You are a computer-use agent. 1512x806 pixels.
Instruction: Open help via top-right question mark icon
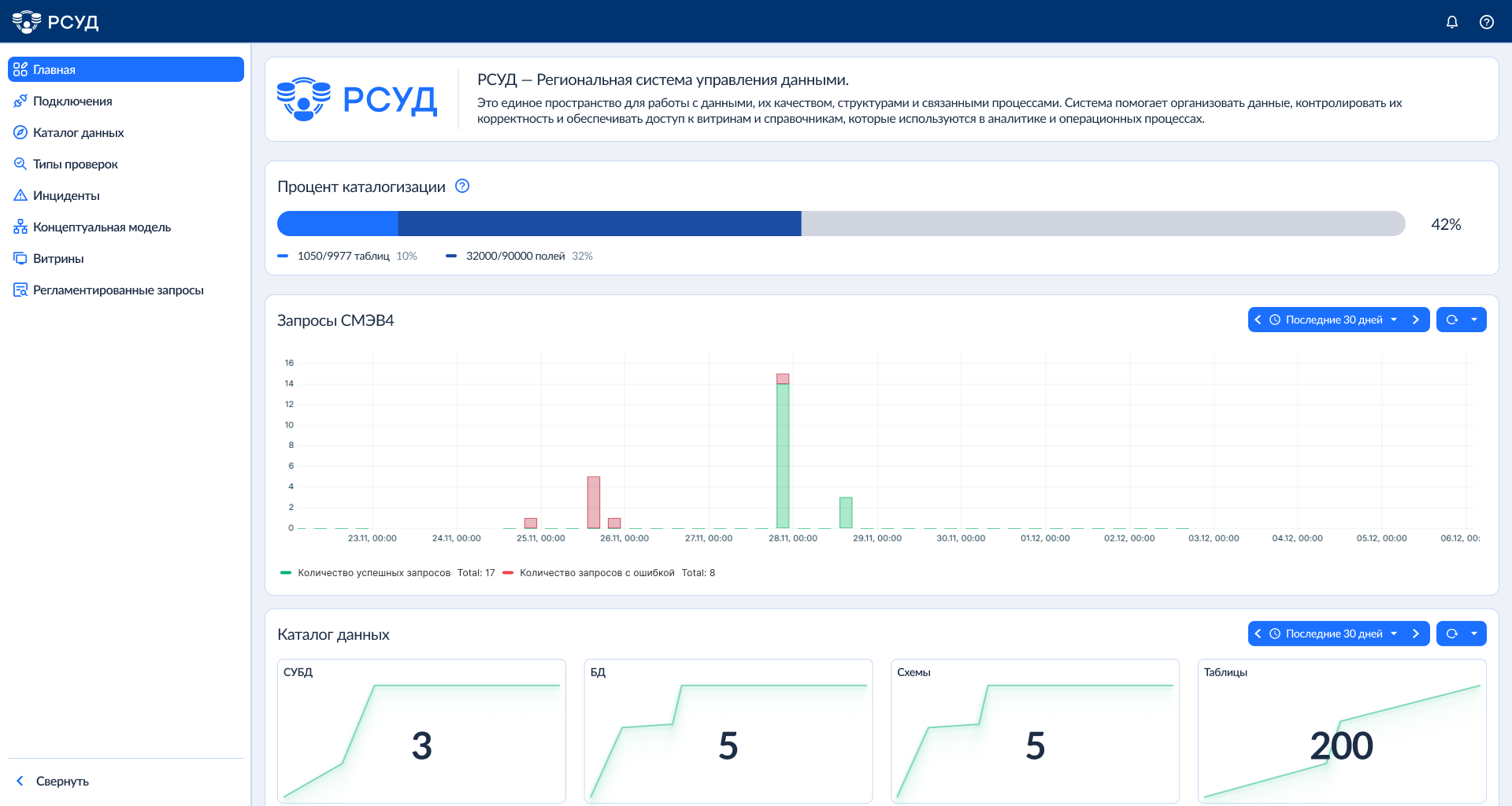[x=1486, y=22]
